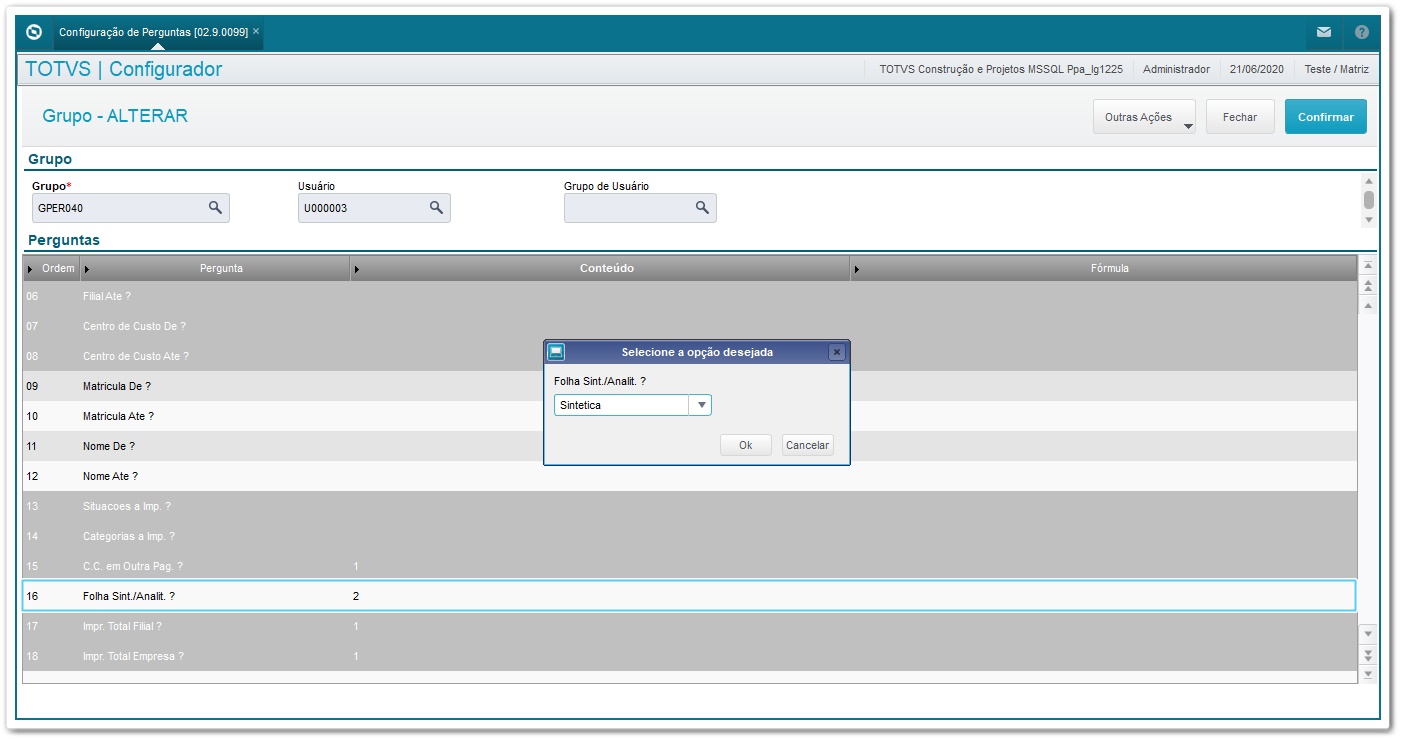Page up in Perguntas grid scrollbar
Viewport: 1402px width, 741px height.
[x=1368, y=286]
